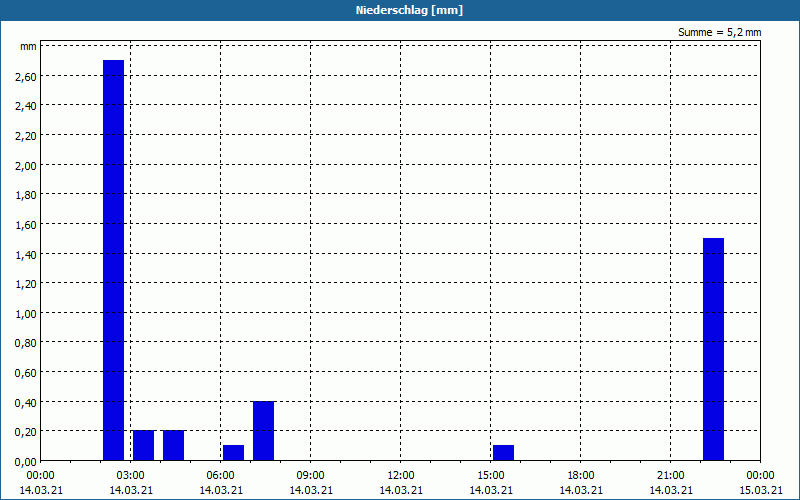Click the 14.03.21 date under 12:00
The width and height of the screenshot is (800, 500).
[x=401, y=490]
